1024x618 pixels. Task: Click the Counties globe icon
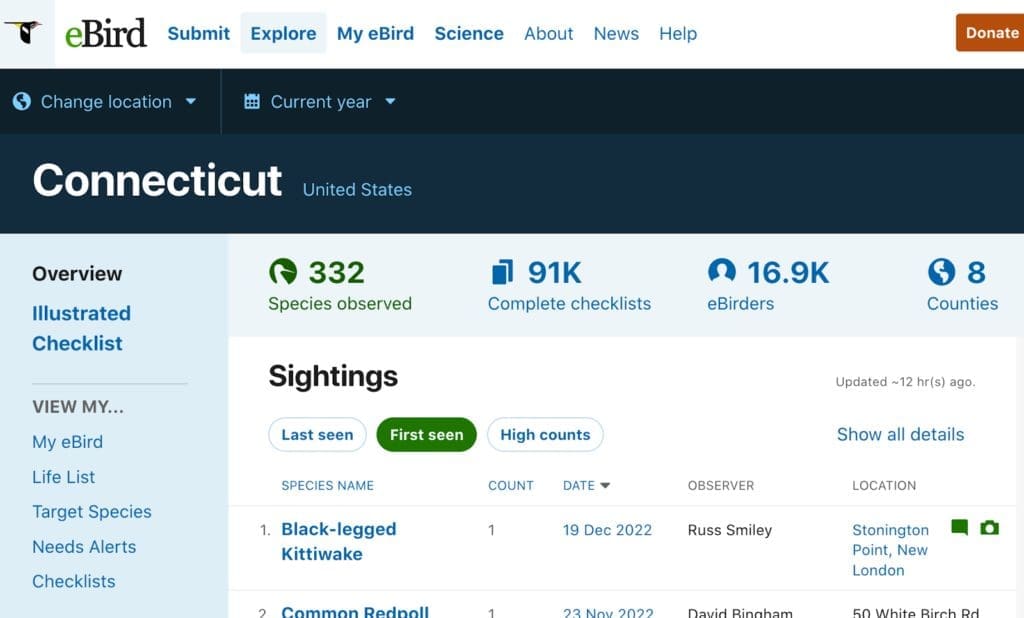pyautogui.click(x=941, y=272)
